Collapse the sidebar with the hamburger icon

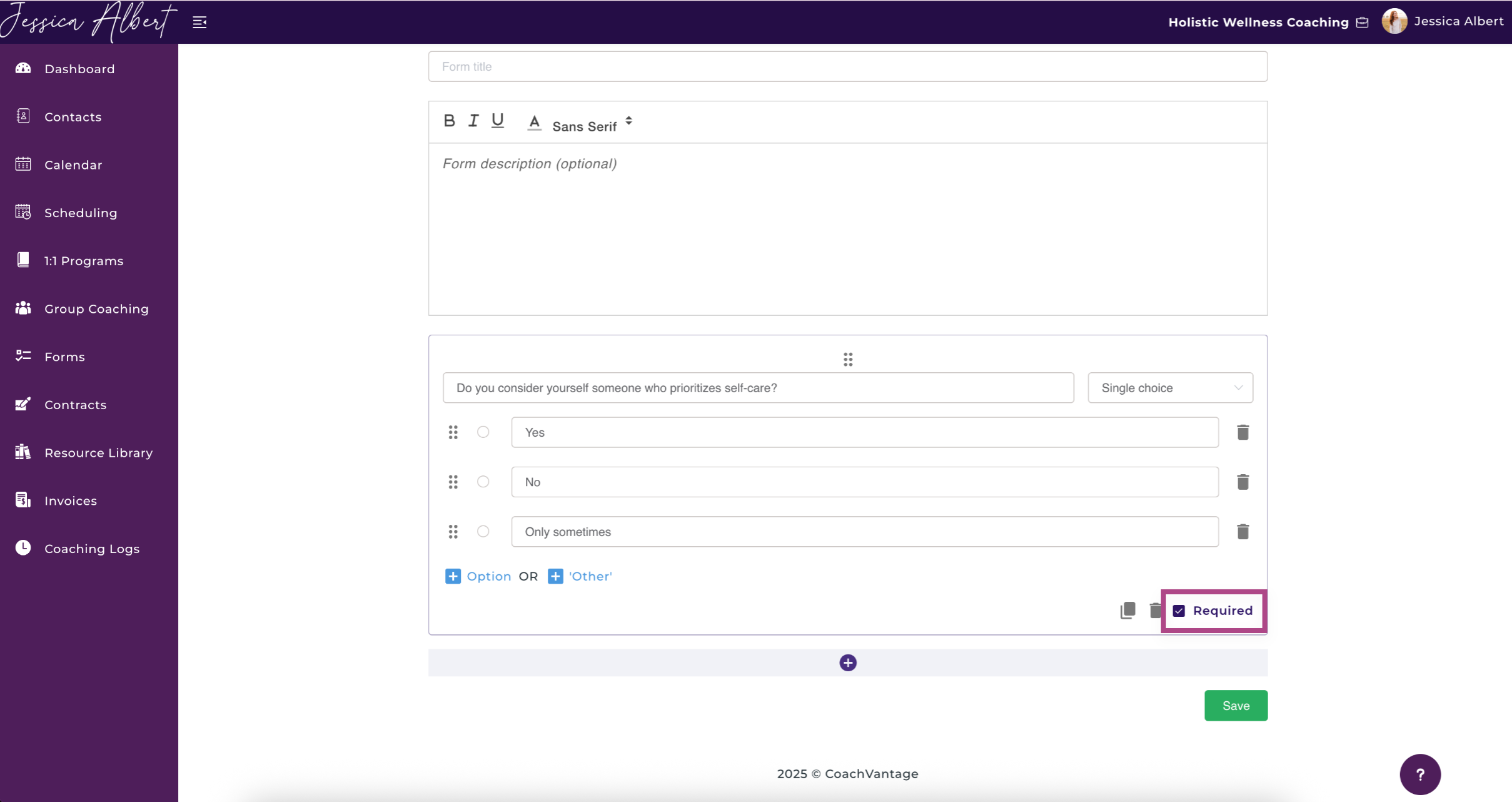coord(199,23)
